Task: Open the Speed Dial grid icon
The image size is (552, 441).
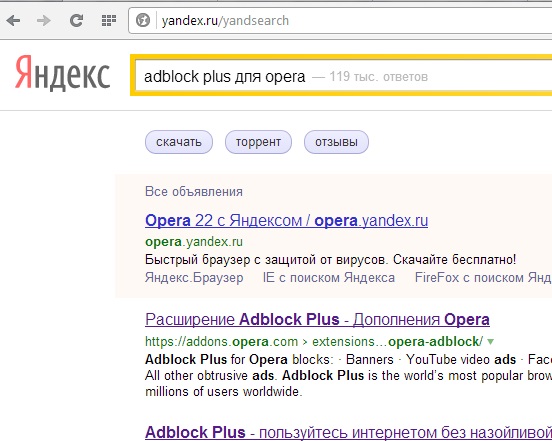Action: 109,20
